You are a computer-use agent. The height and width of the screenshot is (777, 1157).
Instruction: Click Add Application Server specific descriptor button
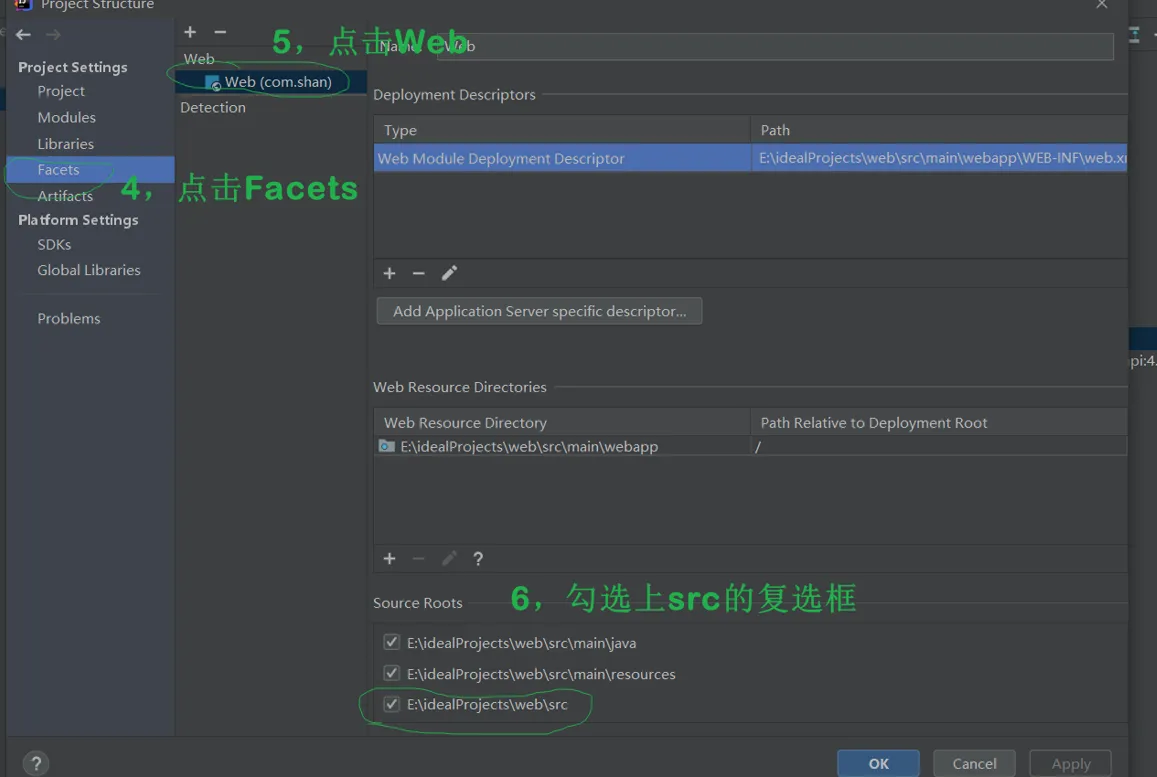pos(539,311)
